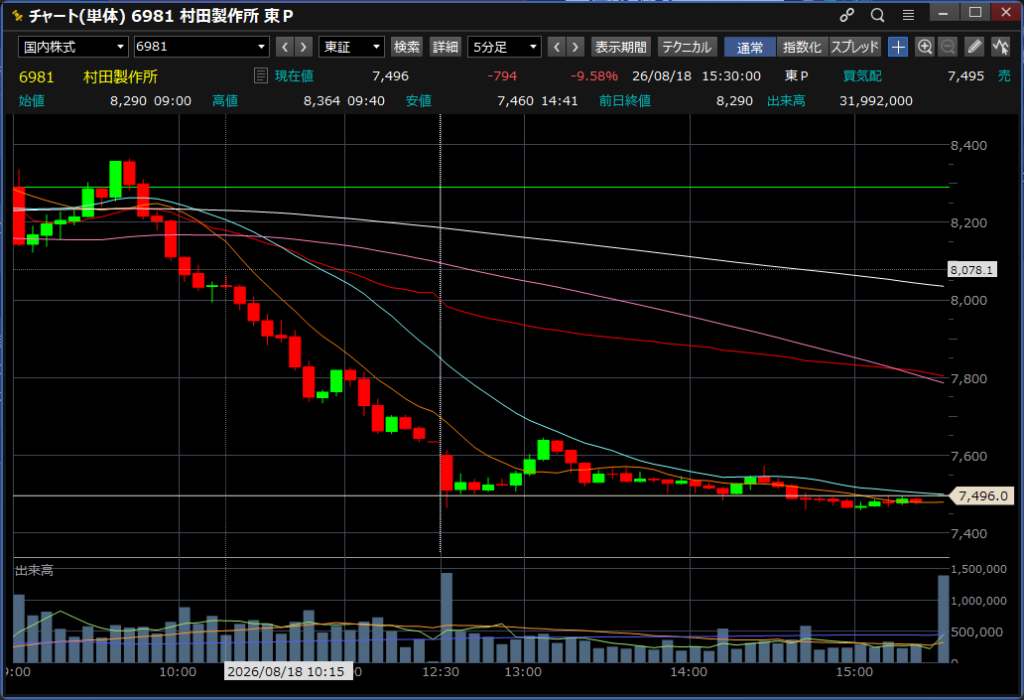Toggle the crosshair cursor button
The width and height of the screenshot is (1024, 700).
click(898, 46)
